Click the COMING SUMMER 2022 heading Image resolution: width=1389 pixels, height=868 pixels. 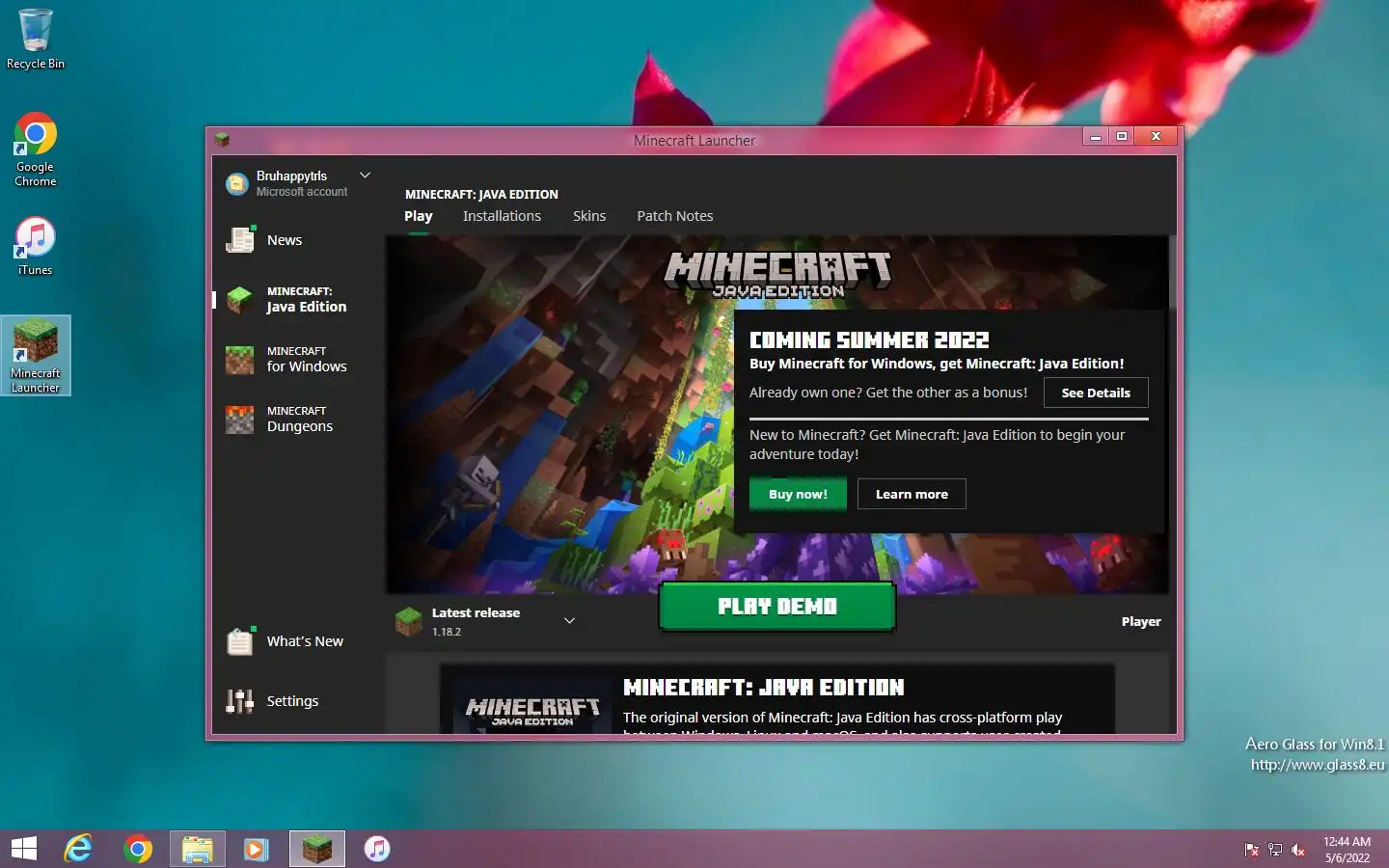coord(869,340)
